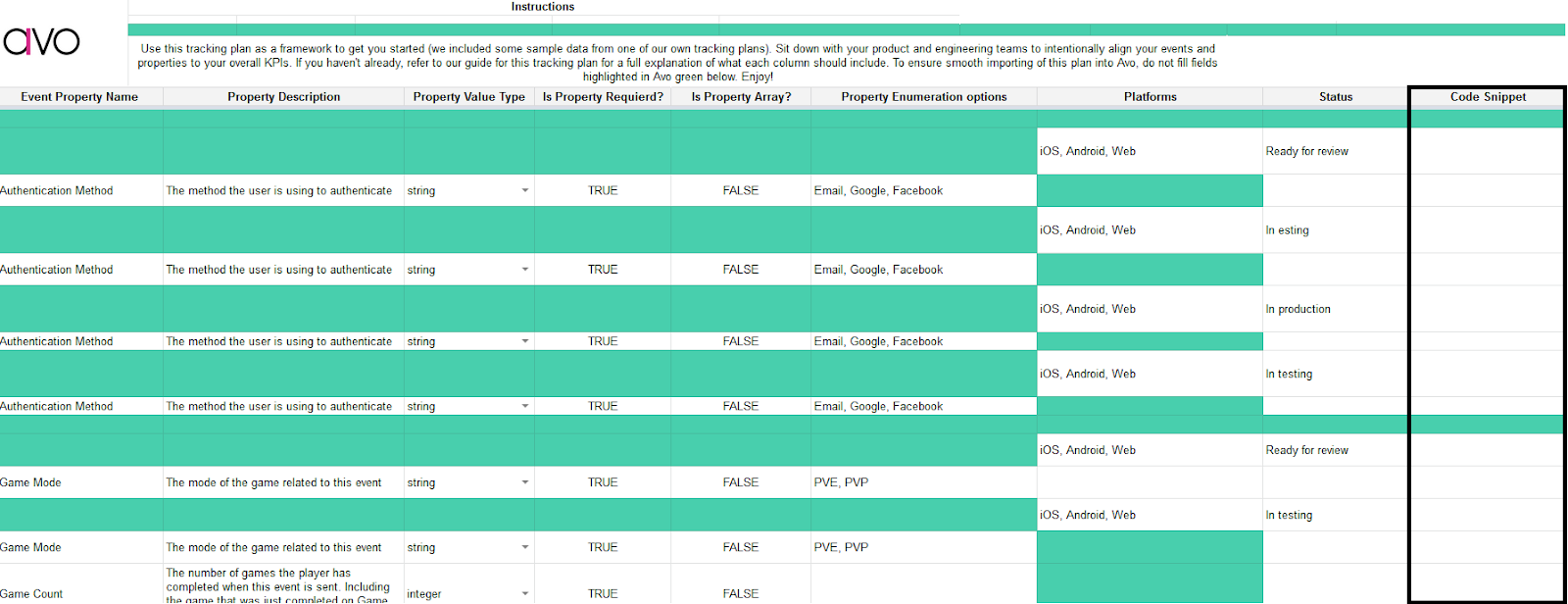Select iOS, Android, Web beside In production
Viewport: 1568px width, 604px height.
(x=1151, y=309)
